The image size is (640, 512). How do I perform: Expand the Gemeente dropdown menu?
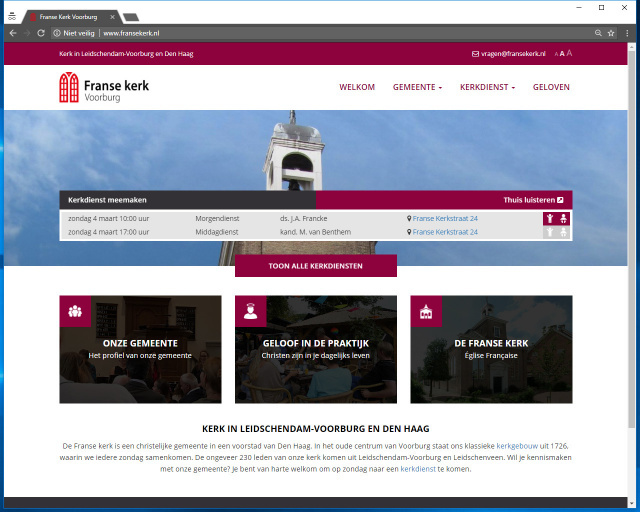pos(417,87)
